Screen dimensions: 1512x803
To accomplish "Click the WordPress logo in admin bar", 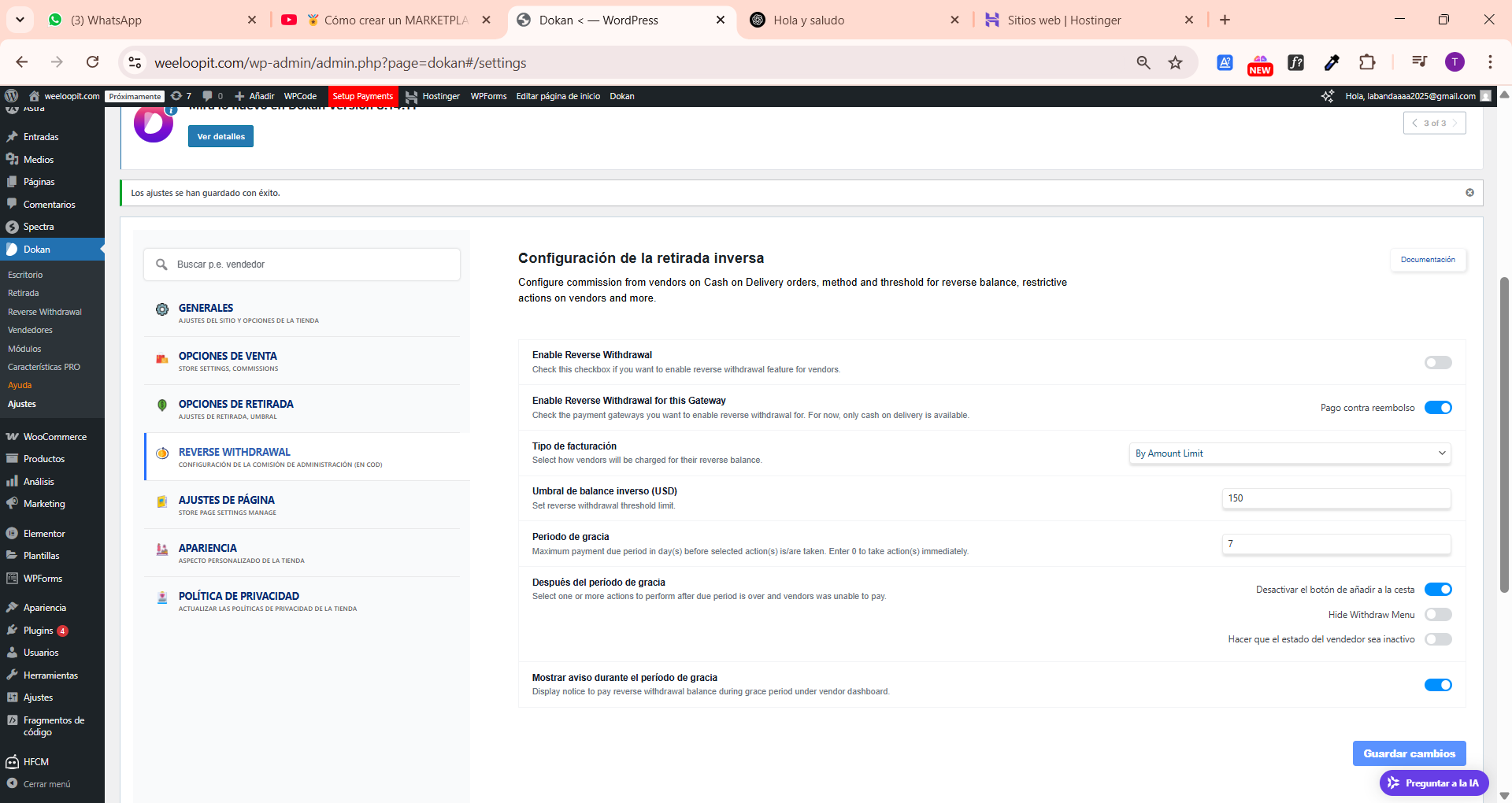I will [11, 96].
